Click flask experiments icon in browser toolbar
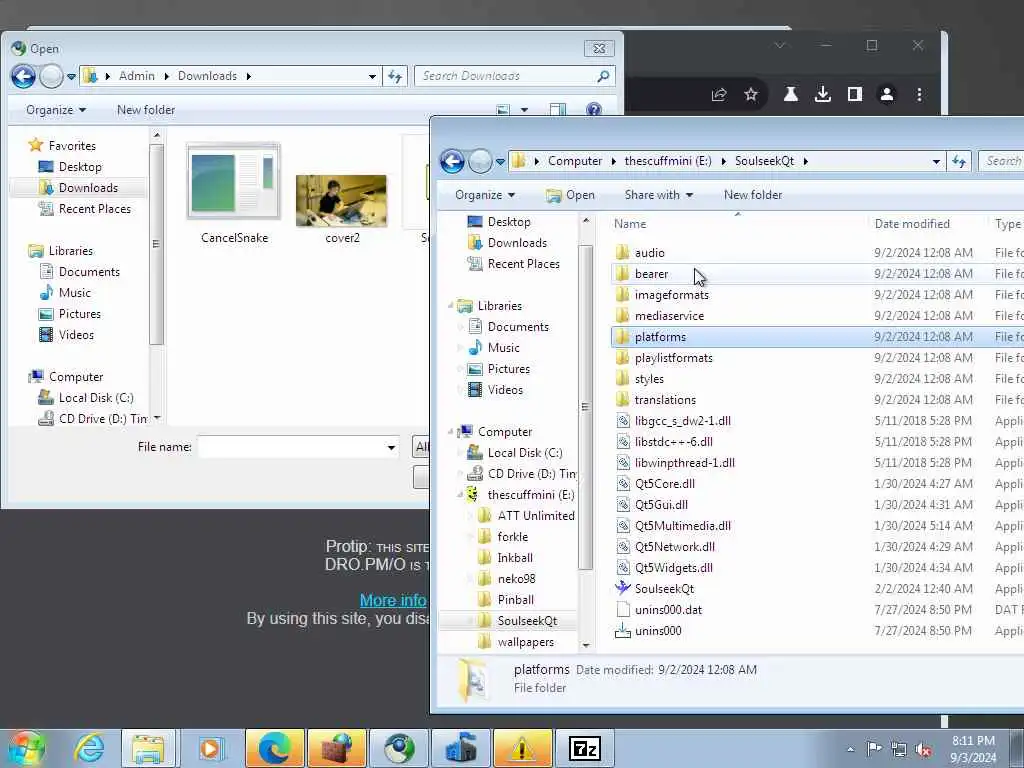This screenshot has height=768, width=1024. pos(791,95)
